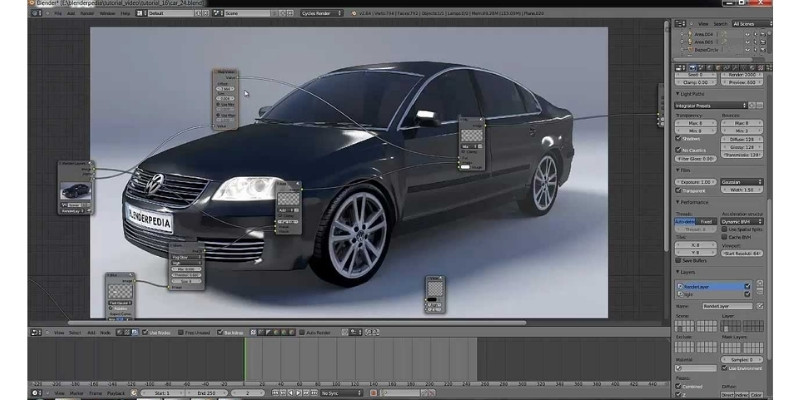Open the Node menu in node editor

pos(105,332)
